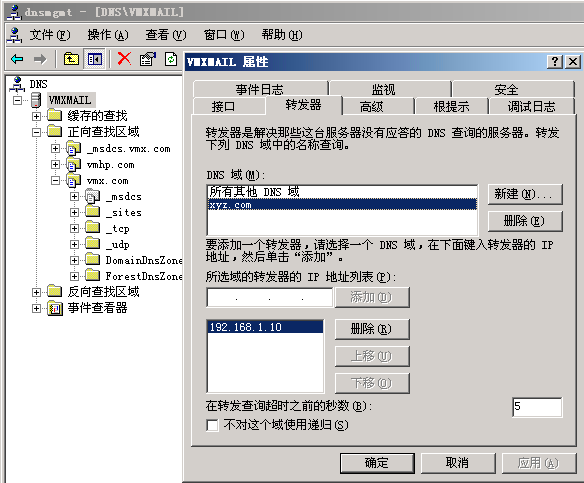Expand the 缓存的查找 node
The width and height of the screenshot is (584, 483).
(x=36, y=116)
